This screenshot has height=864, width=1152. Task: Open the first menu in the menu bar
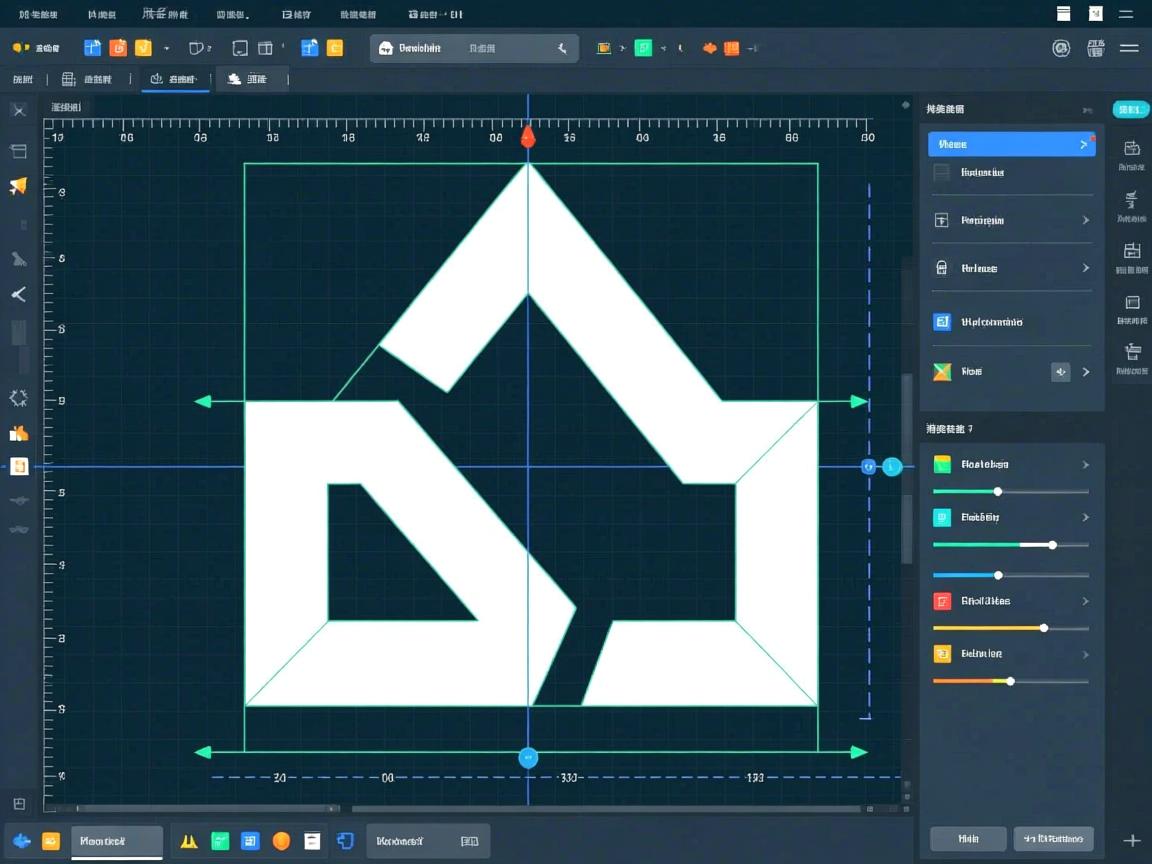click(38, 15)
